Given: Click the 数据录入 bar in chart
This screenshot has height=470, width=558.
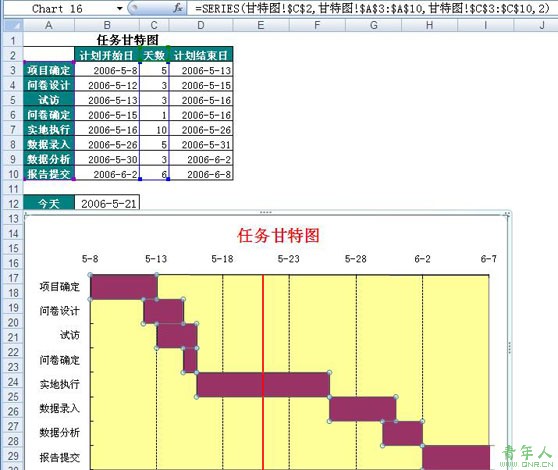Looking at the screenshot, I should pyautogui.click(x=363, y=409).
